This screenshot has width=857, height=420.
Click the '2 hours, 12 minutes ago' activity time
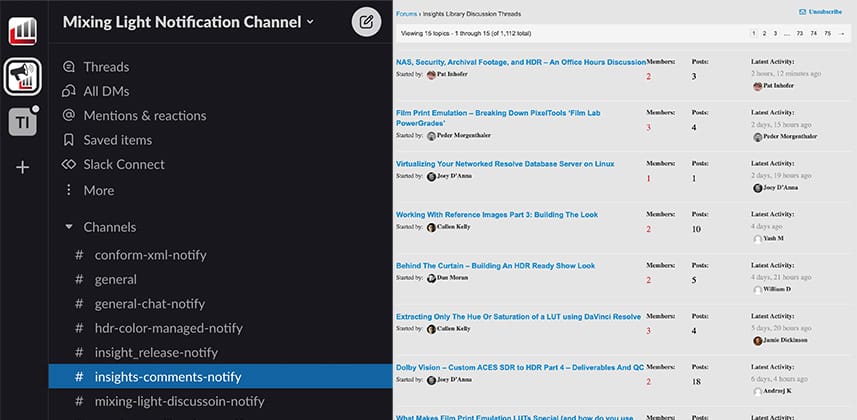[x=785, y=74]
